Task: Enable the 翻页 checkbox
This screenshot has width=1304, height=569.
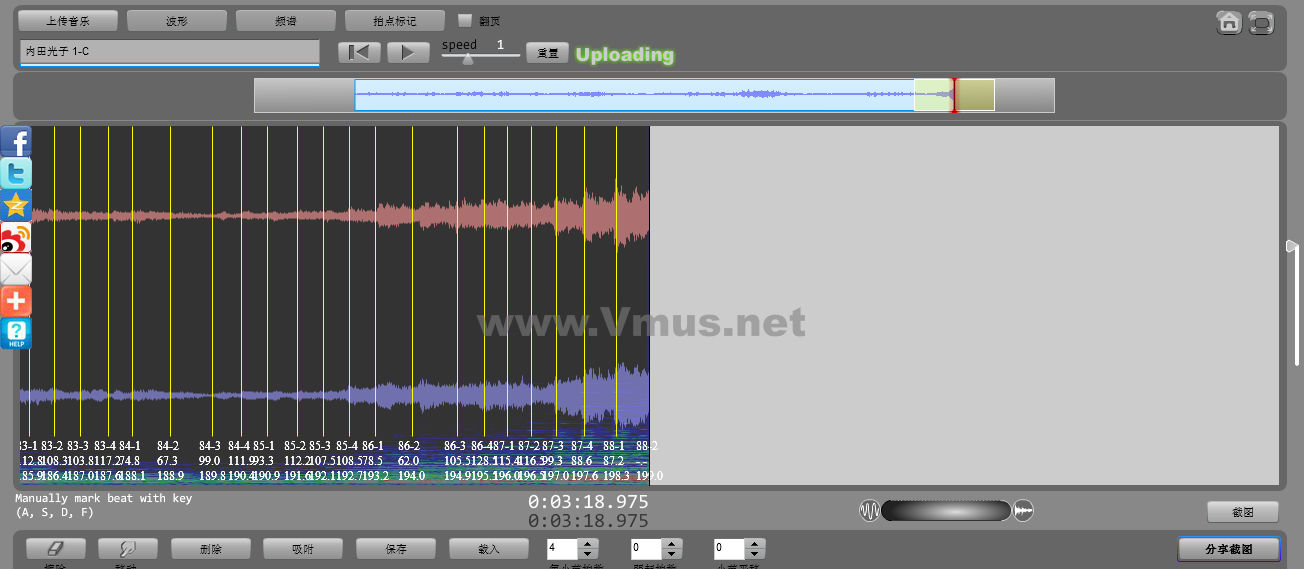Action: click(464, 20)
